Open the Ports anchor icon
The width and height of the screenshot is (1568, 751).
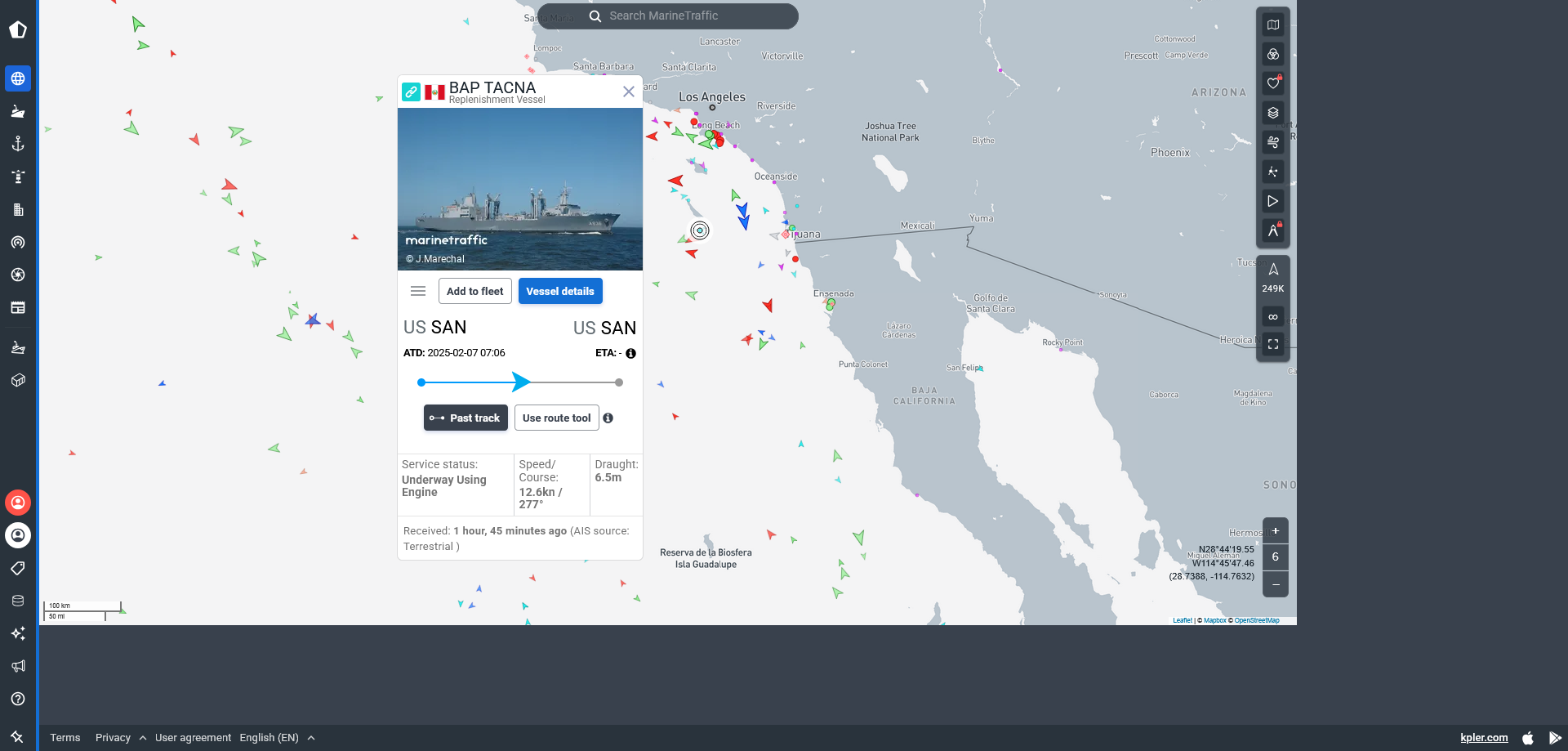18,144
